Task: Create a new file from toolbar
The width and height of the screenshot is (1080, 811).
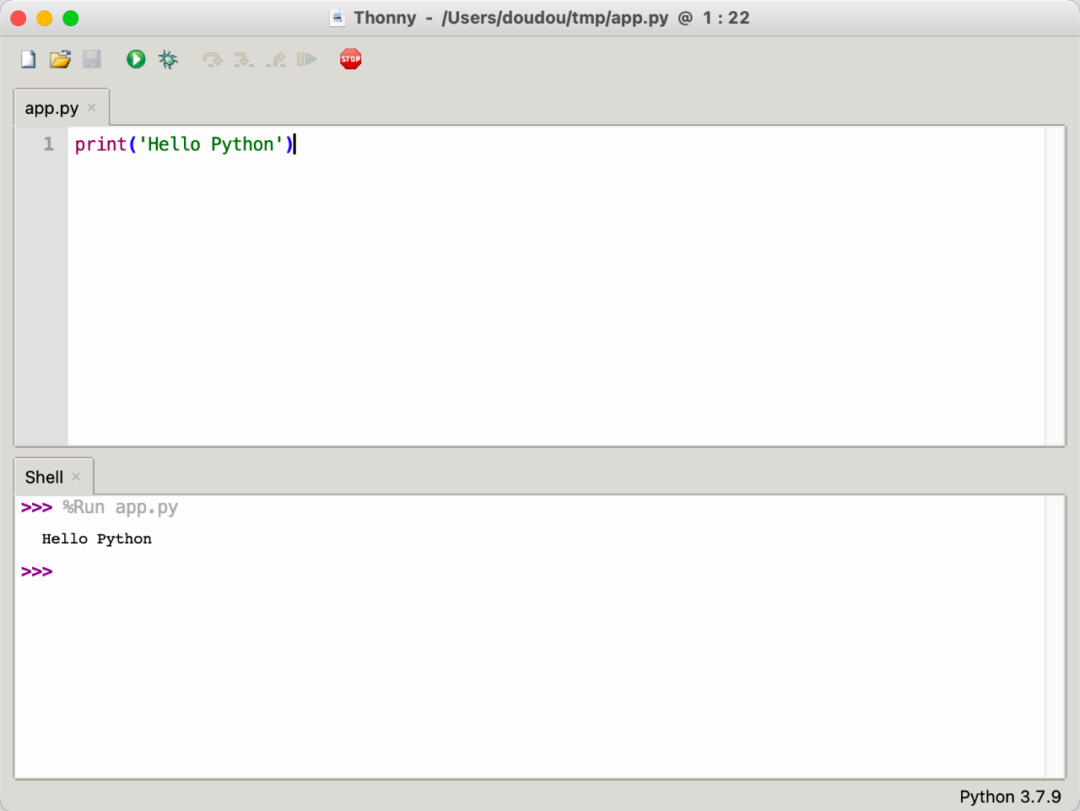Action: [28, 60]
